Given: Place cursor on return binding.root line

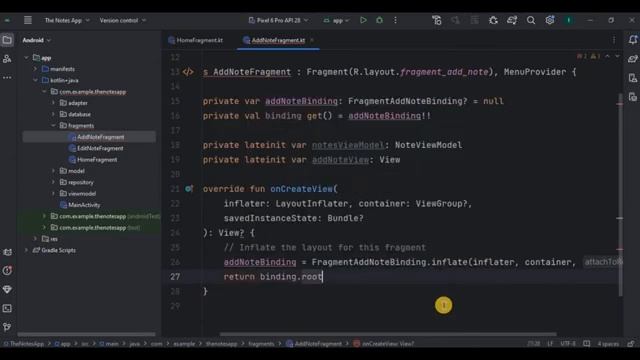Looking at the screenshot, I should pyautogui.click(x=273, y=277).
